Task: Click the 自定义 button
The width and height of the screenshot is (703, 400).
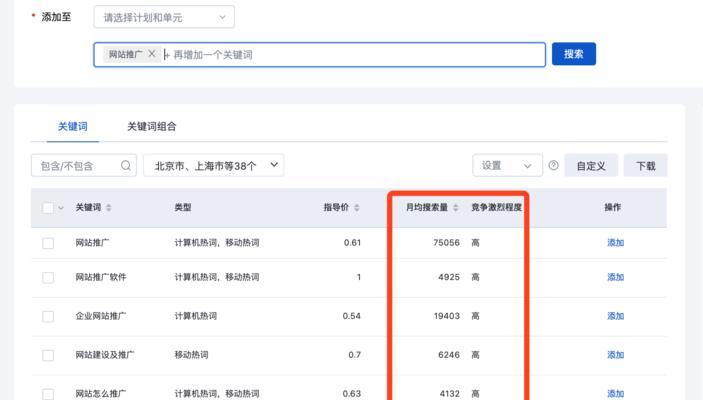Action: tap(591, 165)
